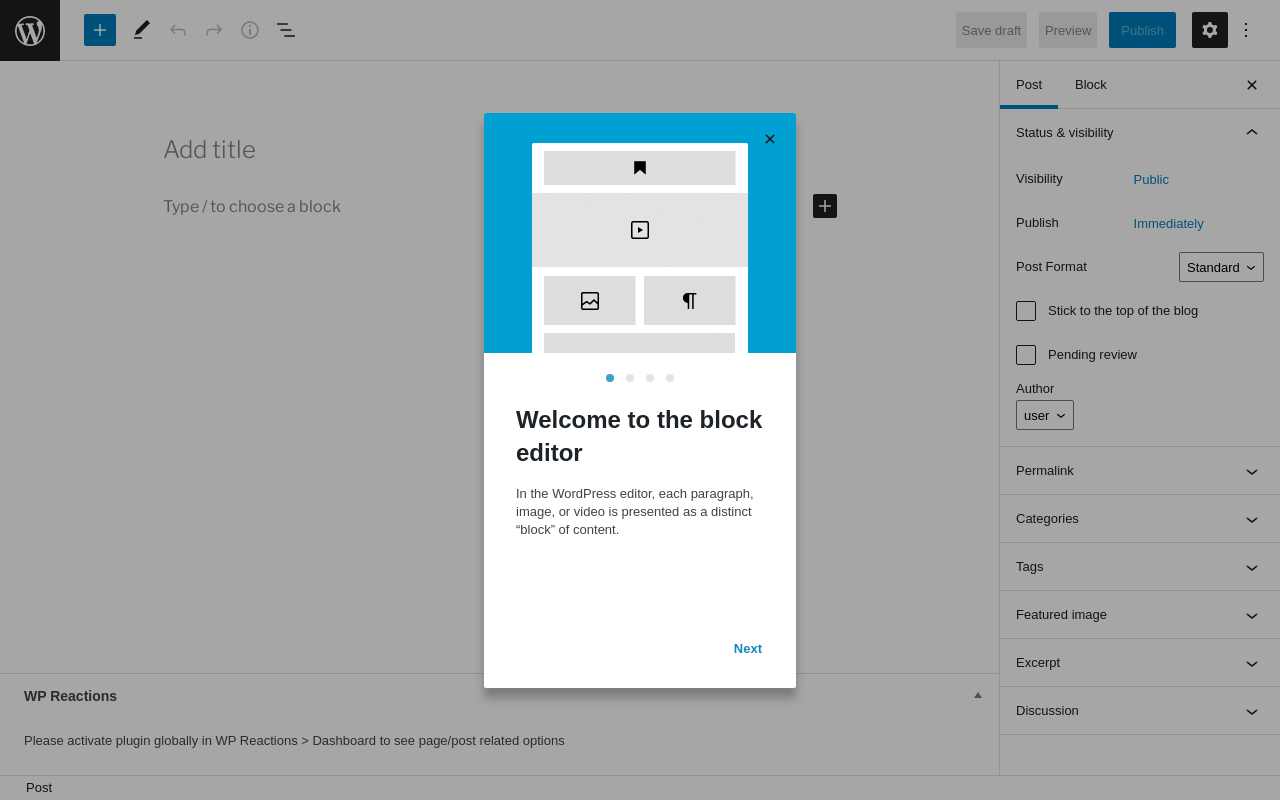Click the Undo arrow icon
Image resolution: width=1280 pixels, height=800 pixels.
pyautogui.click(x=178, y=30)
